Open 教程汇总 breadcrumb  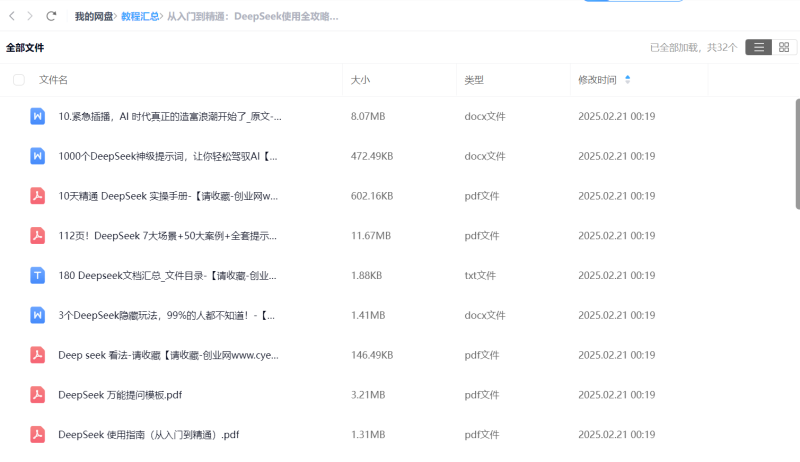[140, 16]
